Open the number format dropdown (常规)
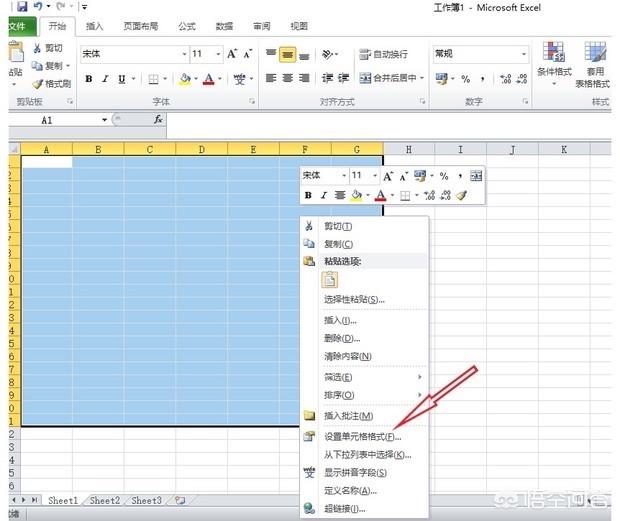The height and width of the screenshot is (521, 620). 523,54
